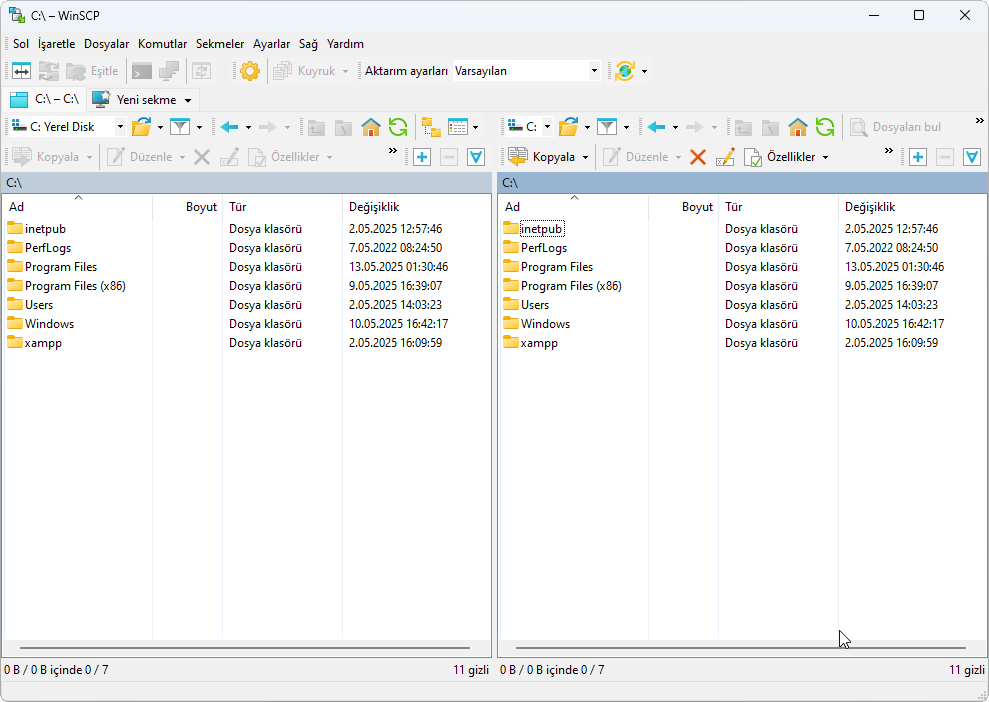Expand the right panel Özellikler dropdown arrow
The image size is (989, 702).
pos(825,157)
